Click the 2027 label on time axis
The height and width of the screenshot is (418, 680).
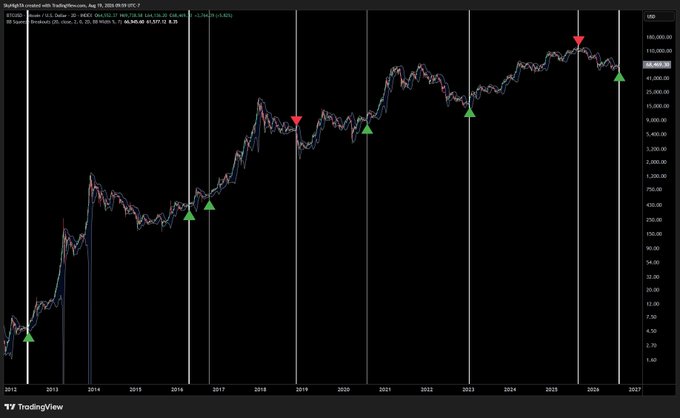pyautogui.click(x=634, y=389)
